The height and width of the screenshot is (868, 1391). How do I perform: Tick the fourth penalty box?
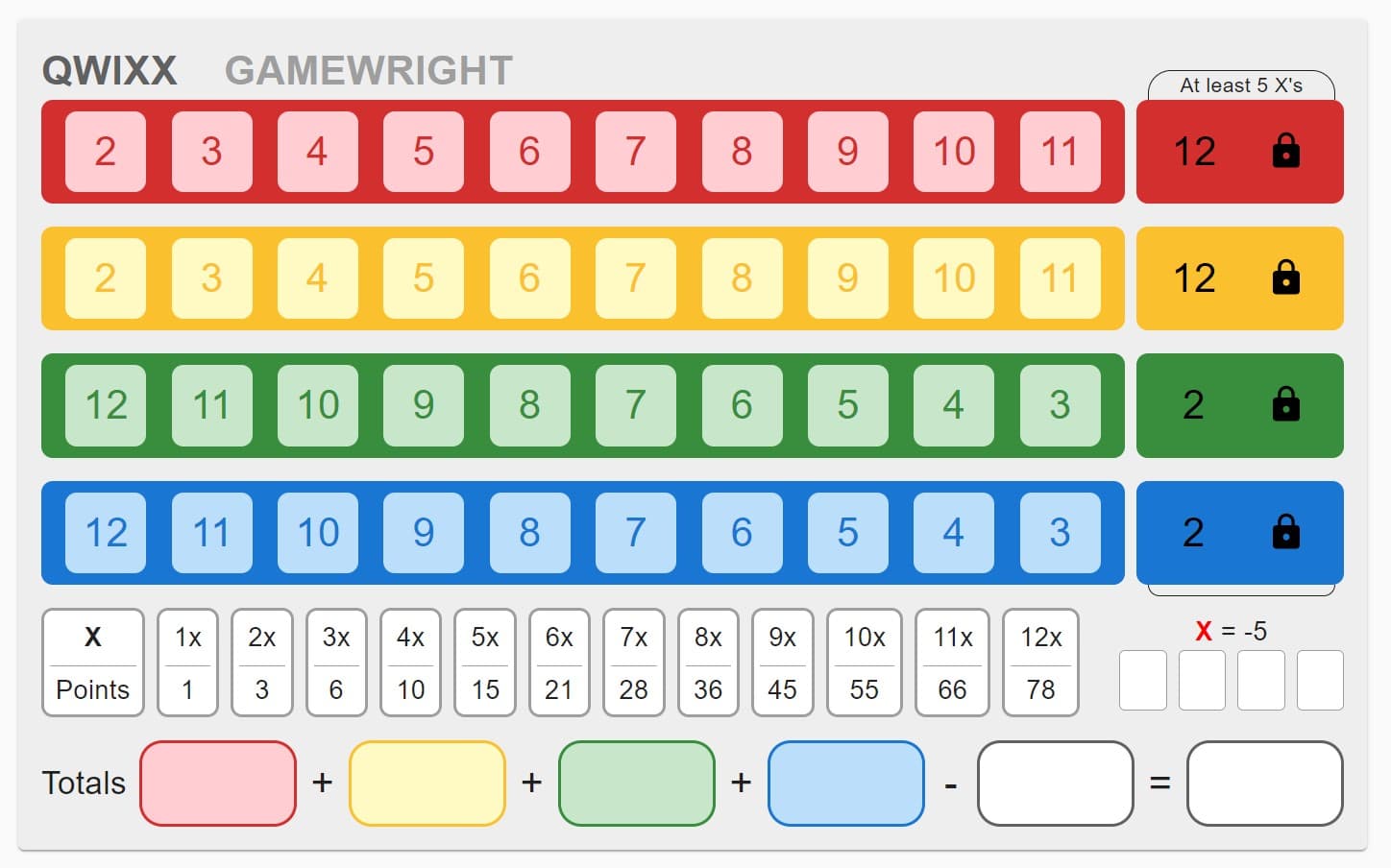pyautogui.click(x=1320, y=680)
